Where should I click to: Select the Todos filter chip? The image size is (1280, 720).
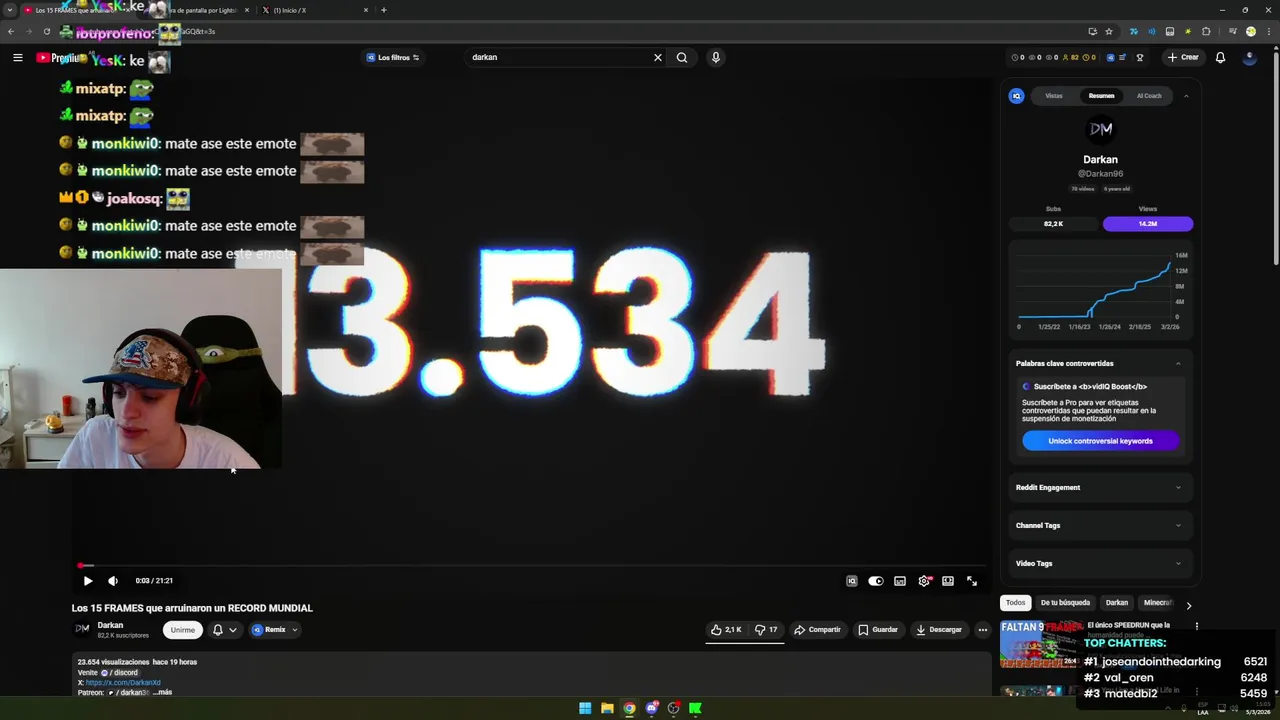[x=1015, y=603]
